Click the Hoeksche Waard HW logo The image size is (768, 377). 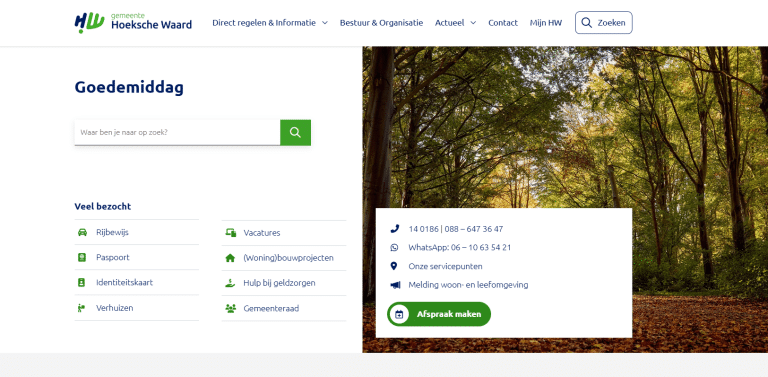click(x=133, y=23)
